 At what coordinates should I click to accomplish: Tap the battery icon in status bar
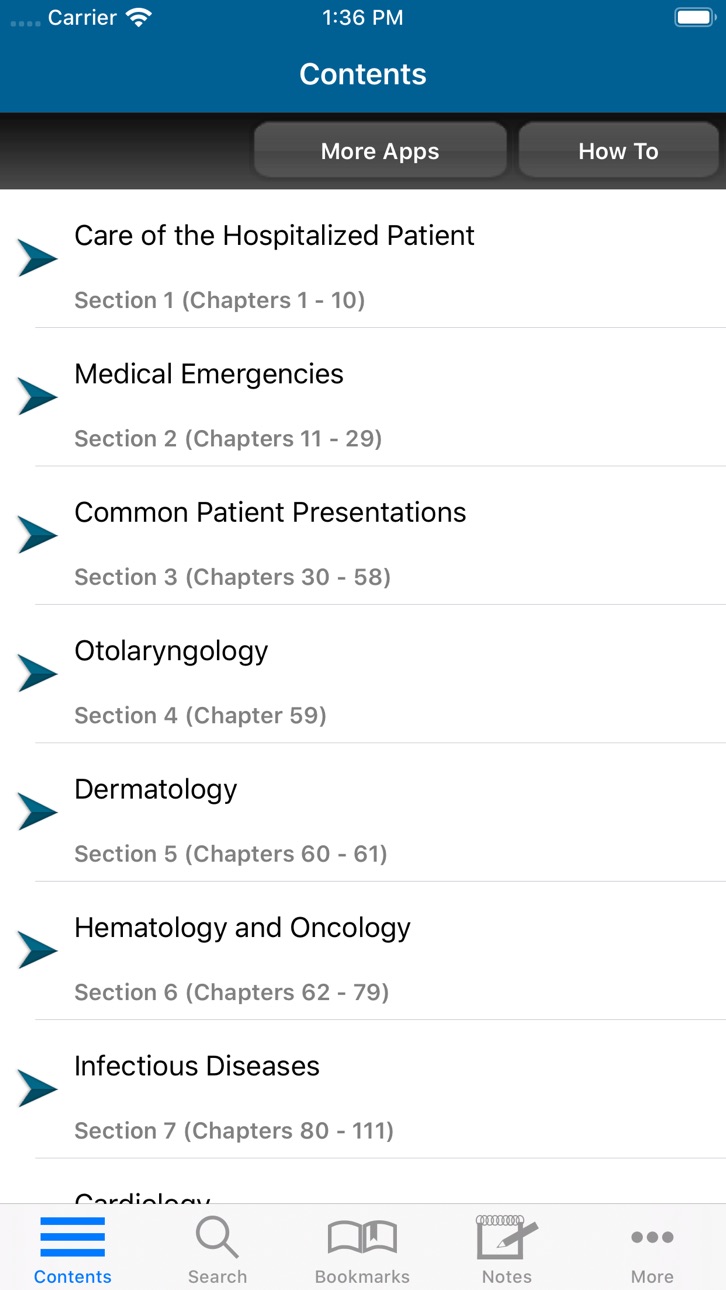694,18
